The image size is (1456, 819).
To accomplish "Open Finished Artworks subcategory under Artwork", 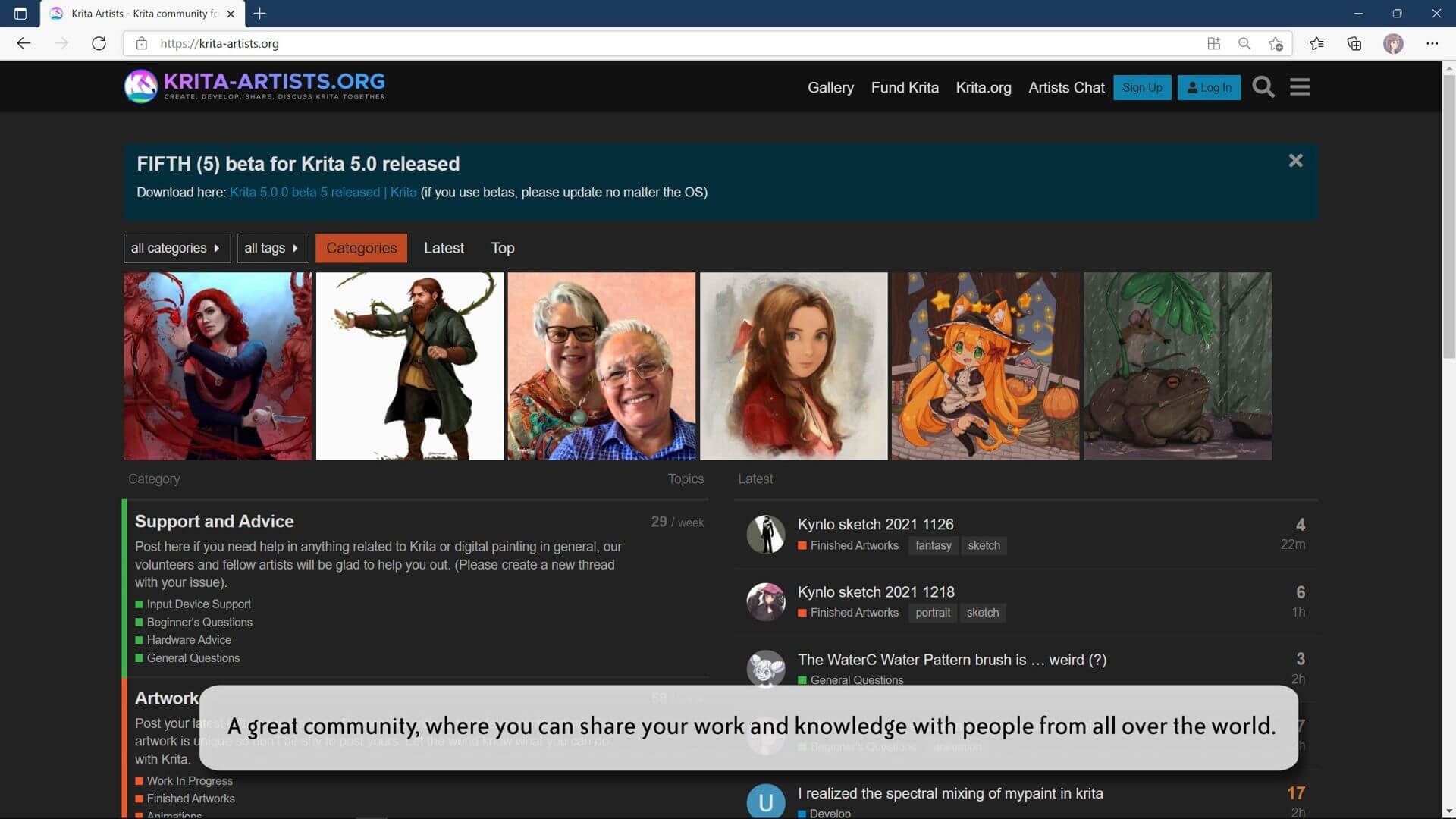I will [x=191, y=799].
